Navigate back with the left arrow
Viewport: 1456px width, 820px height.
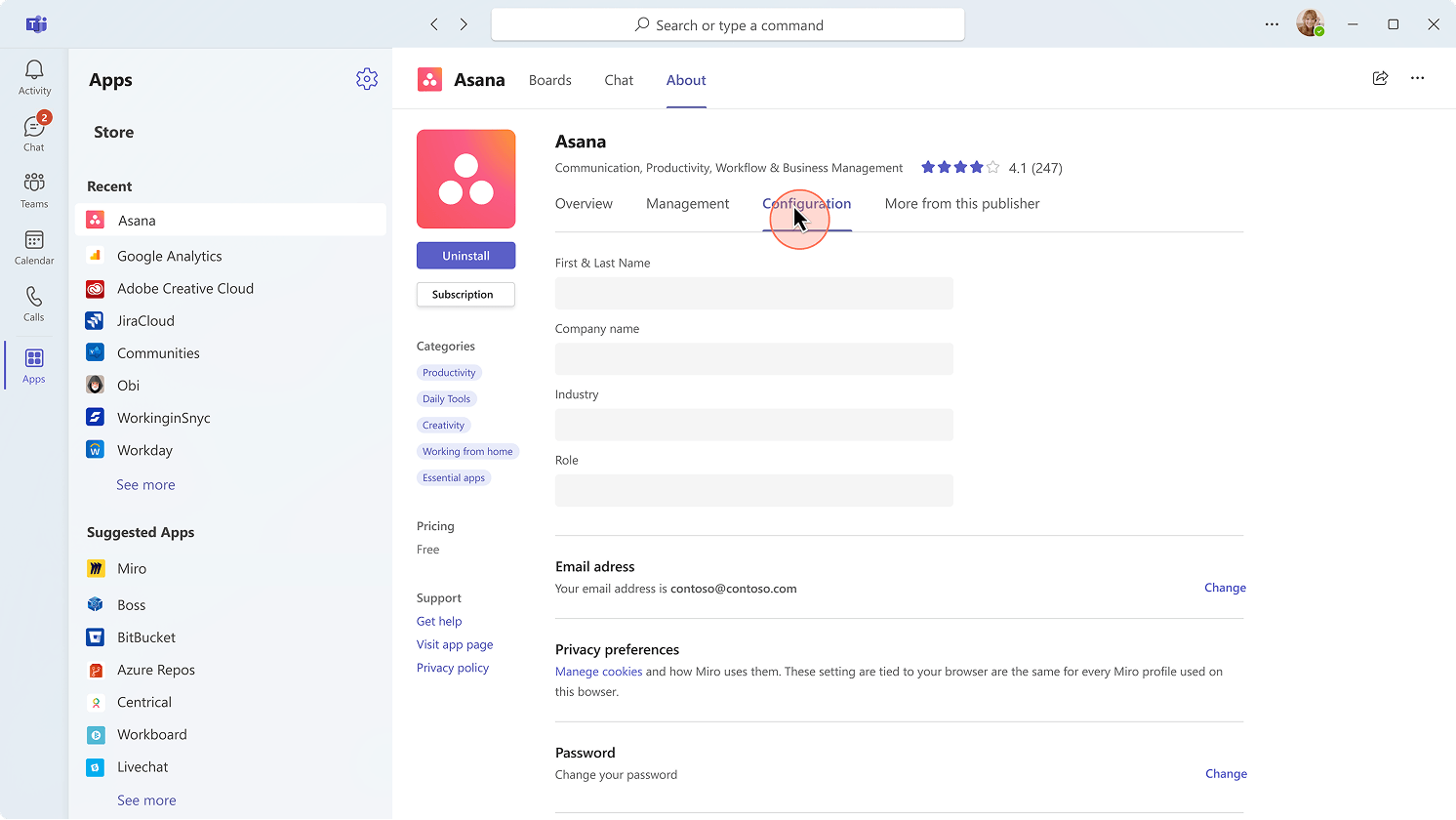point(434,24)
